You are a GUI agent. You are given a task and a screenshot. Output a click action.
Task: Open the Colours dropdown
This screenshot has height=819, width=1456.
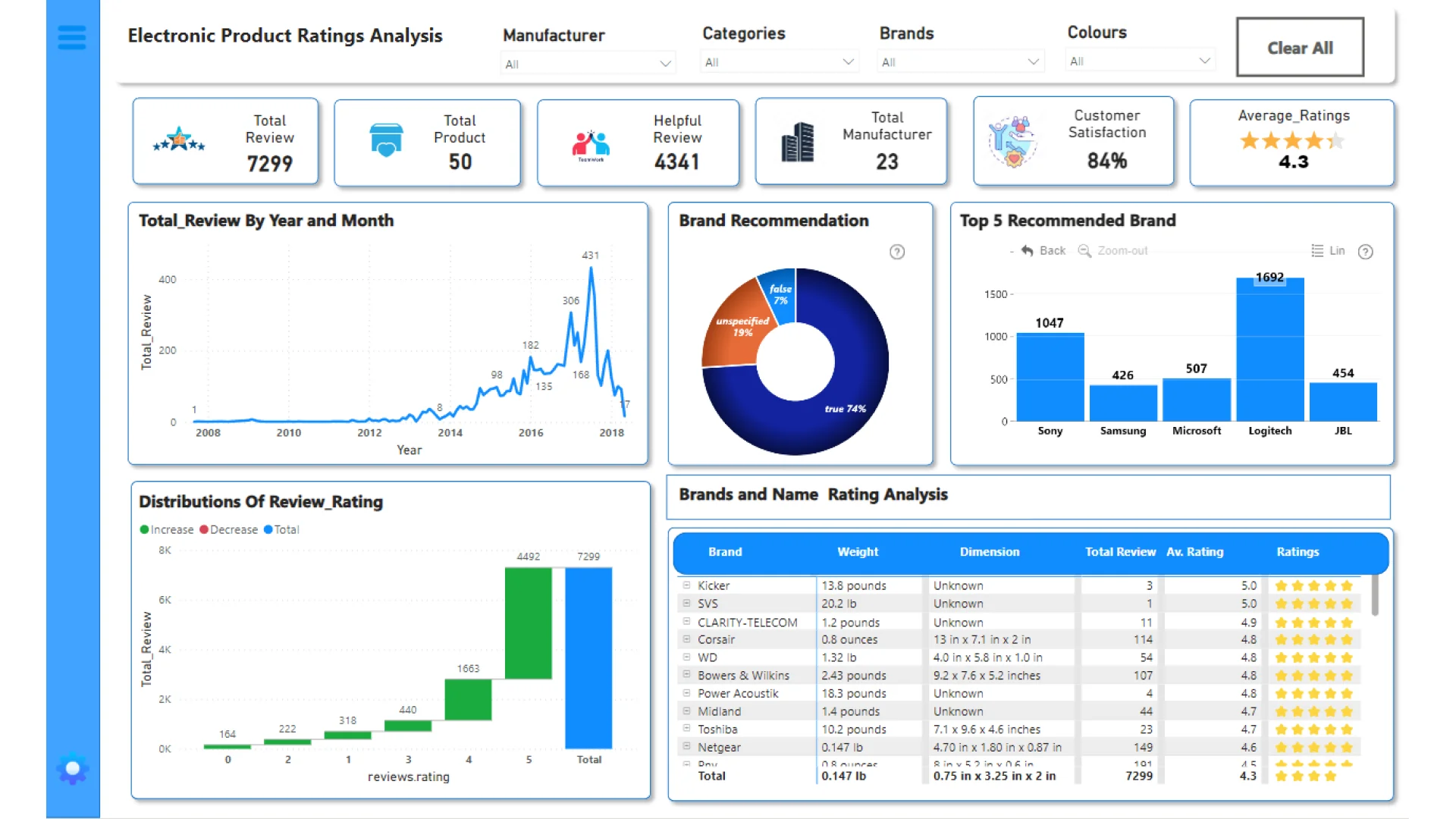pyautogui.click(x=1141, y=61)
